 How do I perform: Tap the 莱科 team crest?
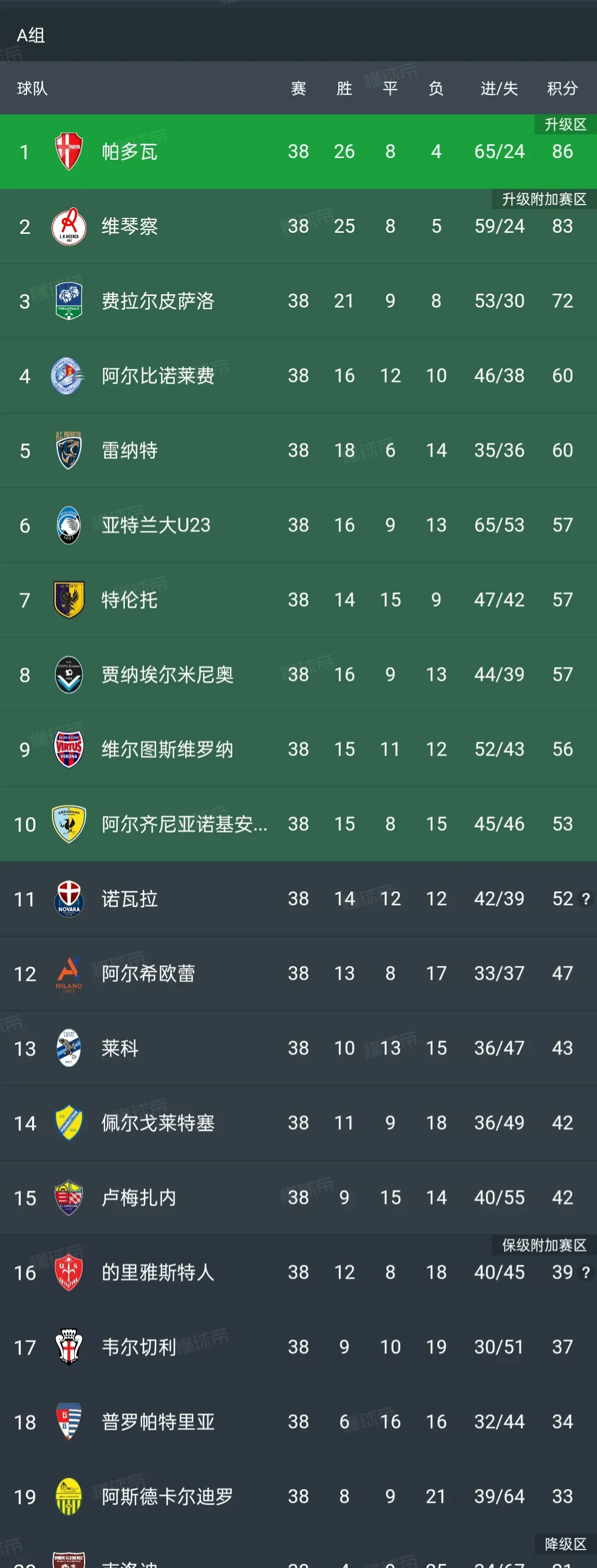pyautogui.click(x=69, y=1048)
